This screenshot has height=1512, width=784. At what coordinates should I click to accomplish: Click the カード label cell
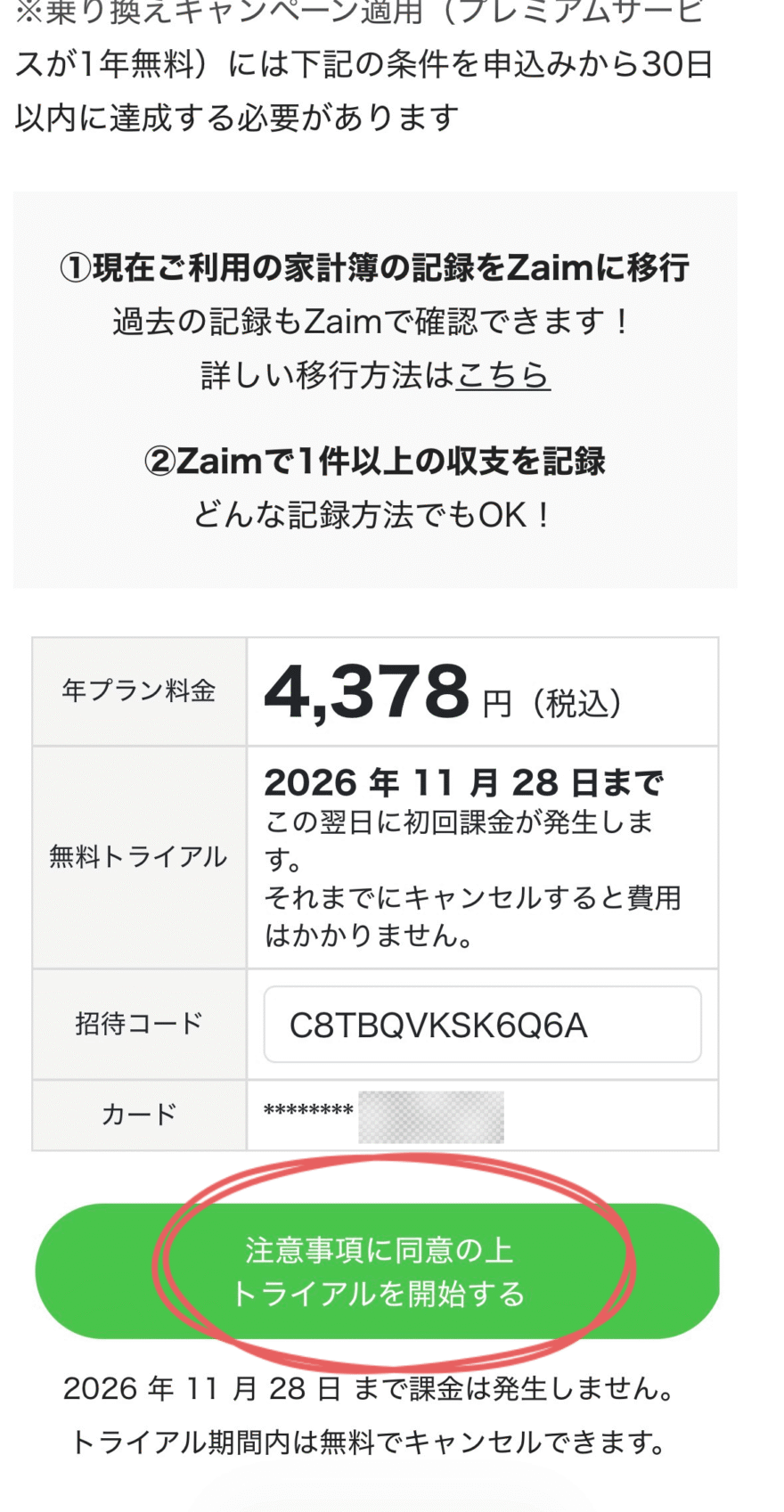tap(139, 1115)
